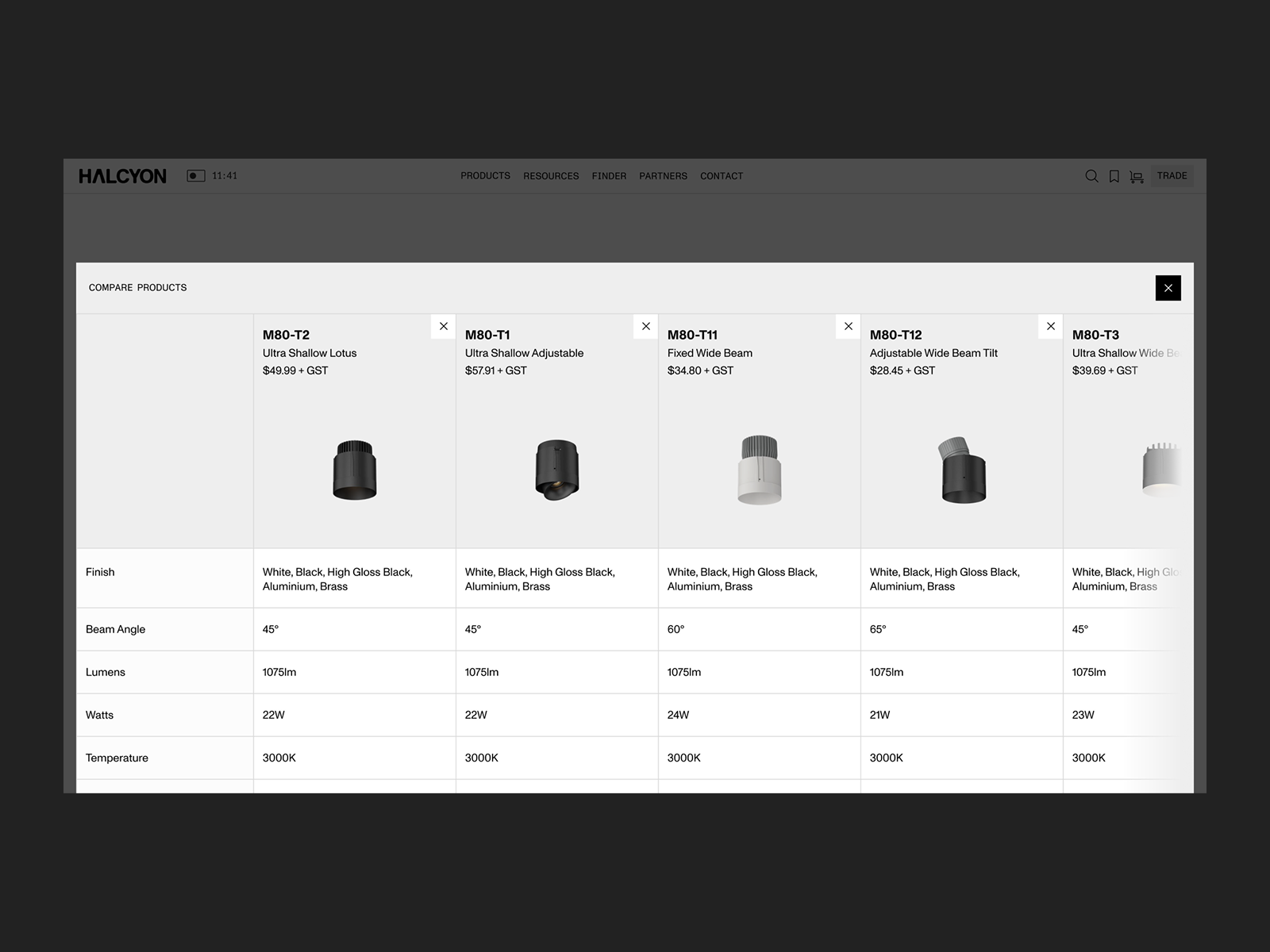
Task: Open the M80-T2 product title
Action: pos(286,335)
